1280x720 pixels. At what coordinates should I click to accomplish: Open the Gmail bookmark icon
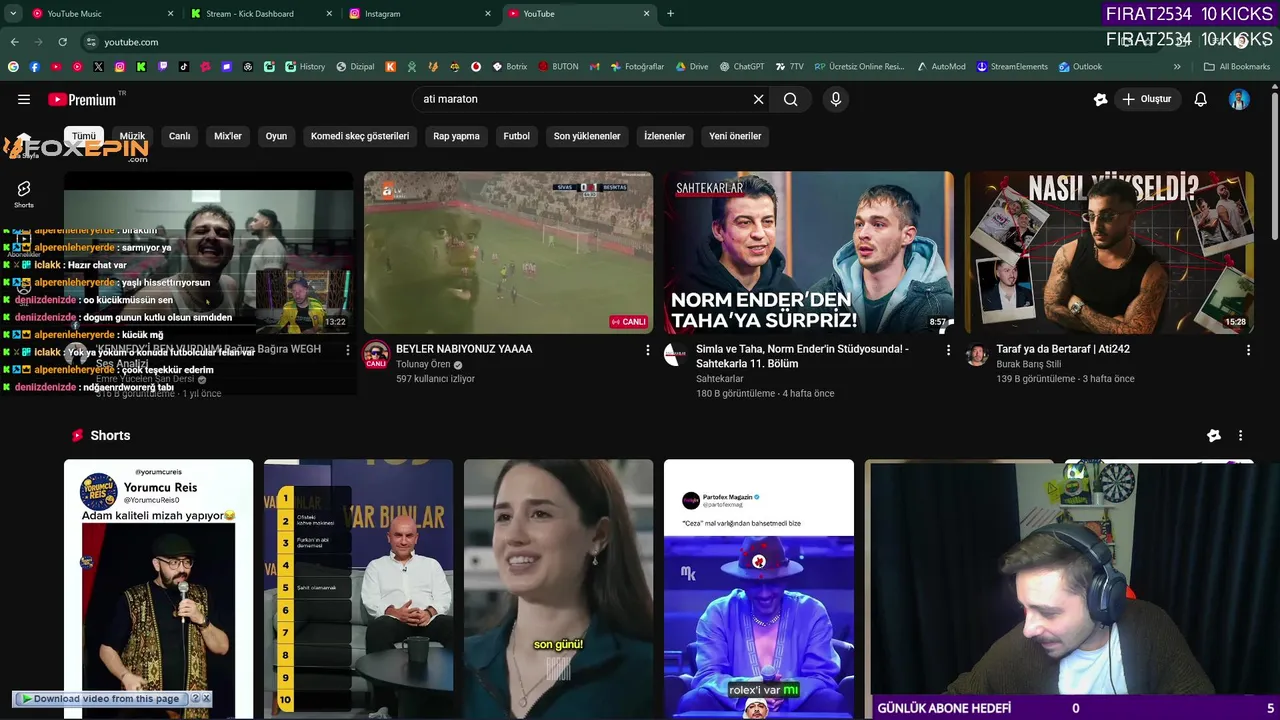click(x=594, y=67)
